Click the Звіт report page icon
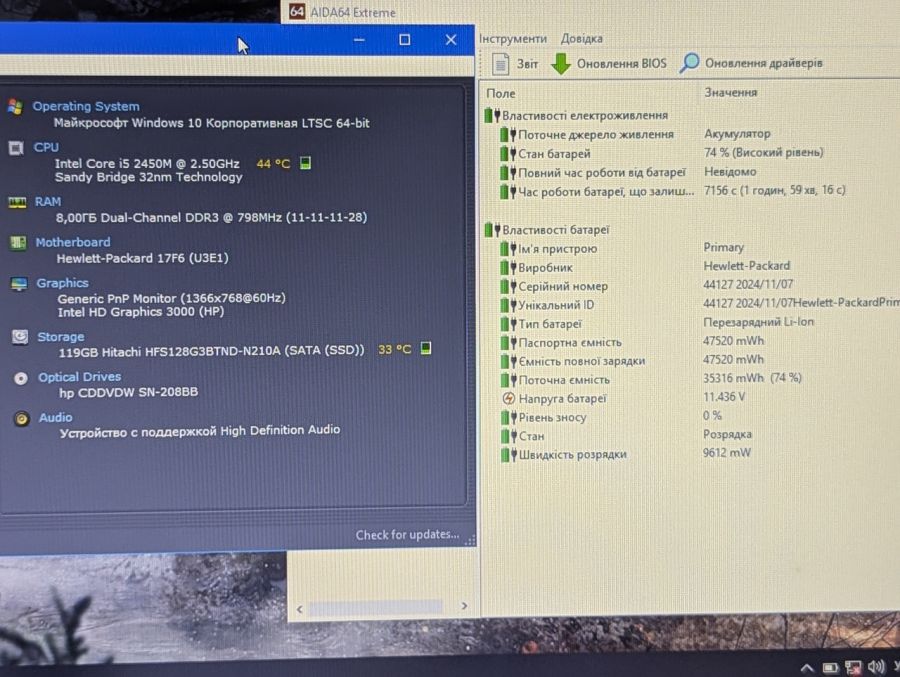 click(x=501, y=64)
